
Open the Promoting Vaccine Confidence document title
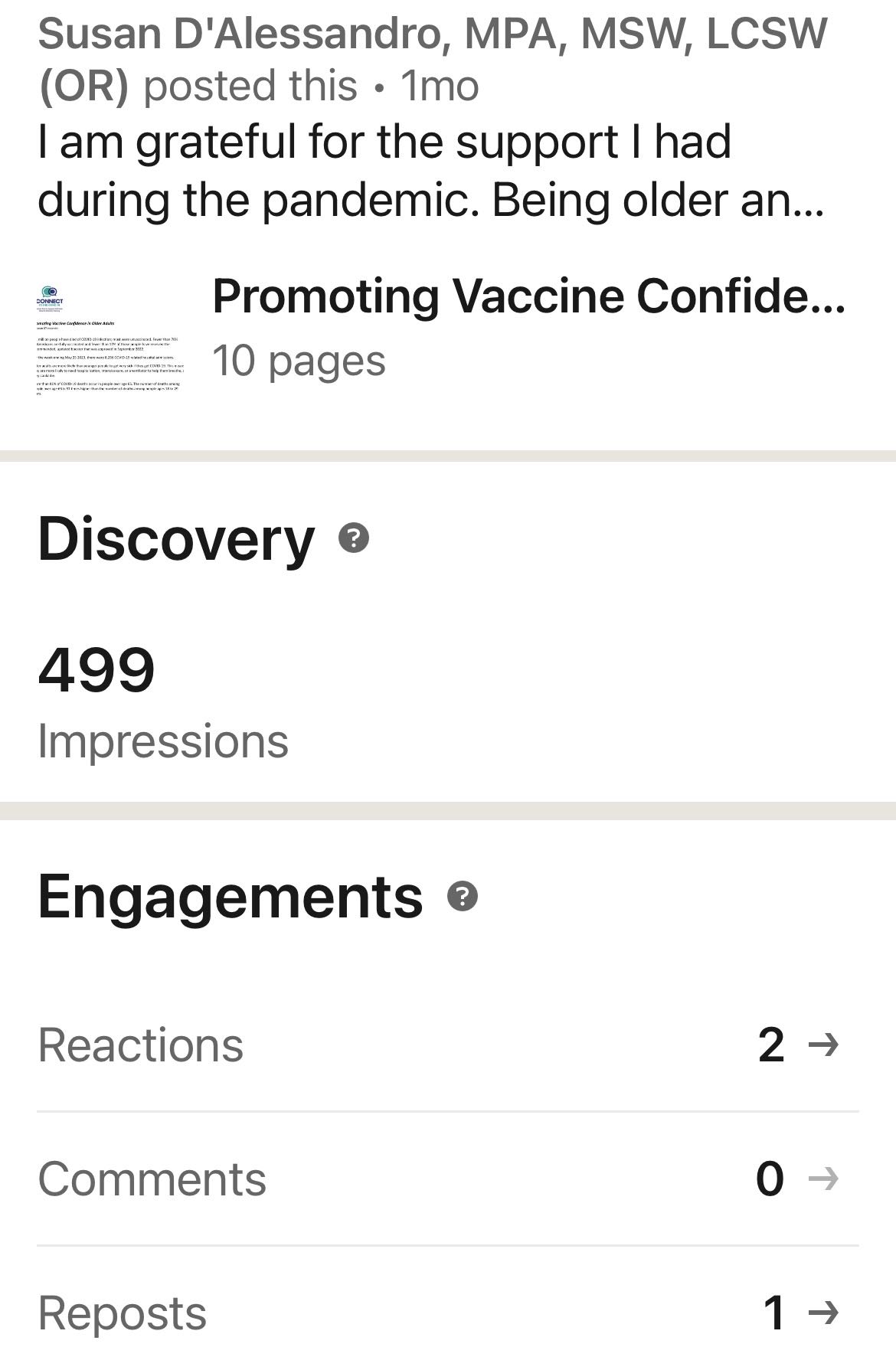(528, 296)
